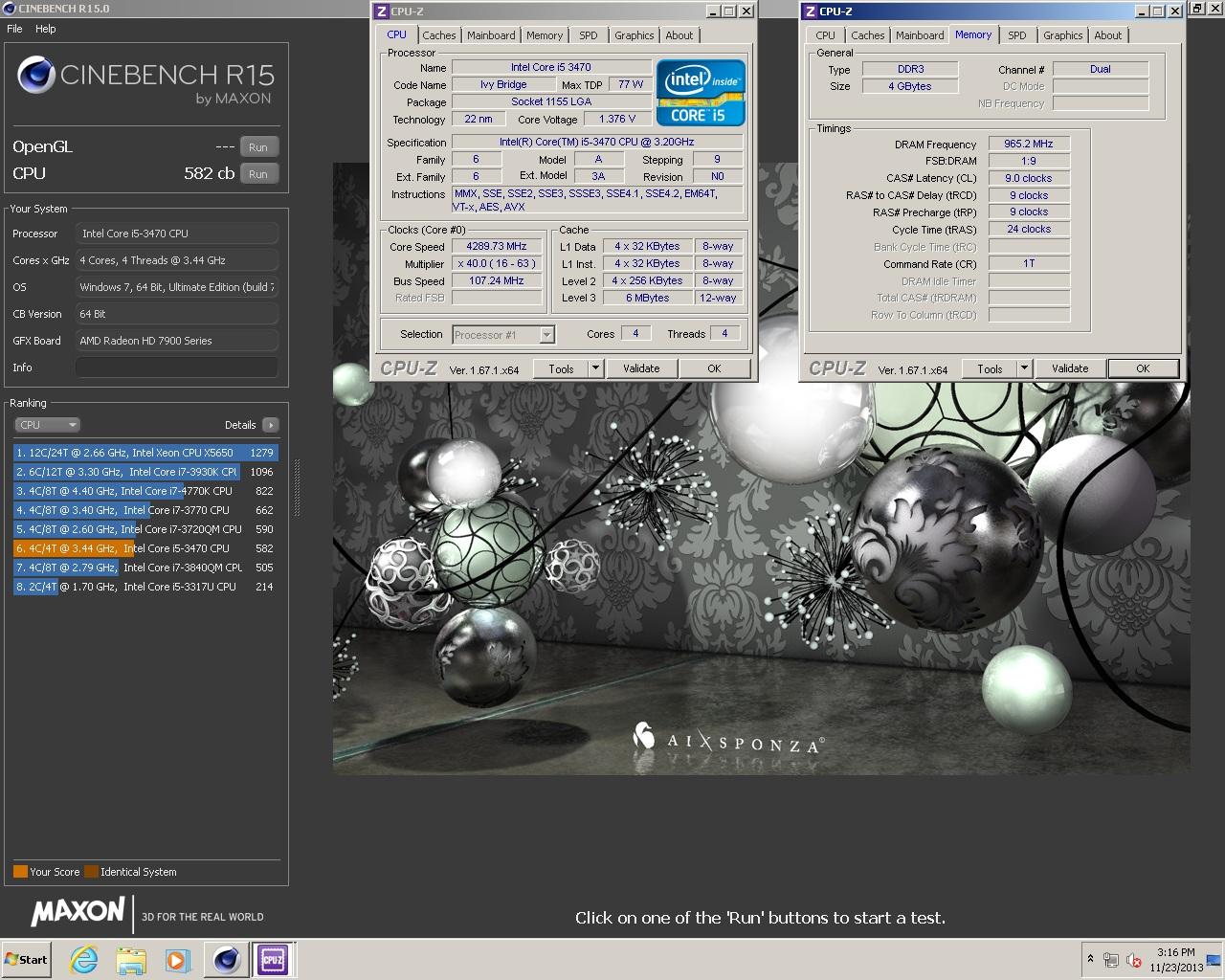Open Processor #1 selection dropdown
This screenshot has height=980, width=1225.
click(503, 335)
